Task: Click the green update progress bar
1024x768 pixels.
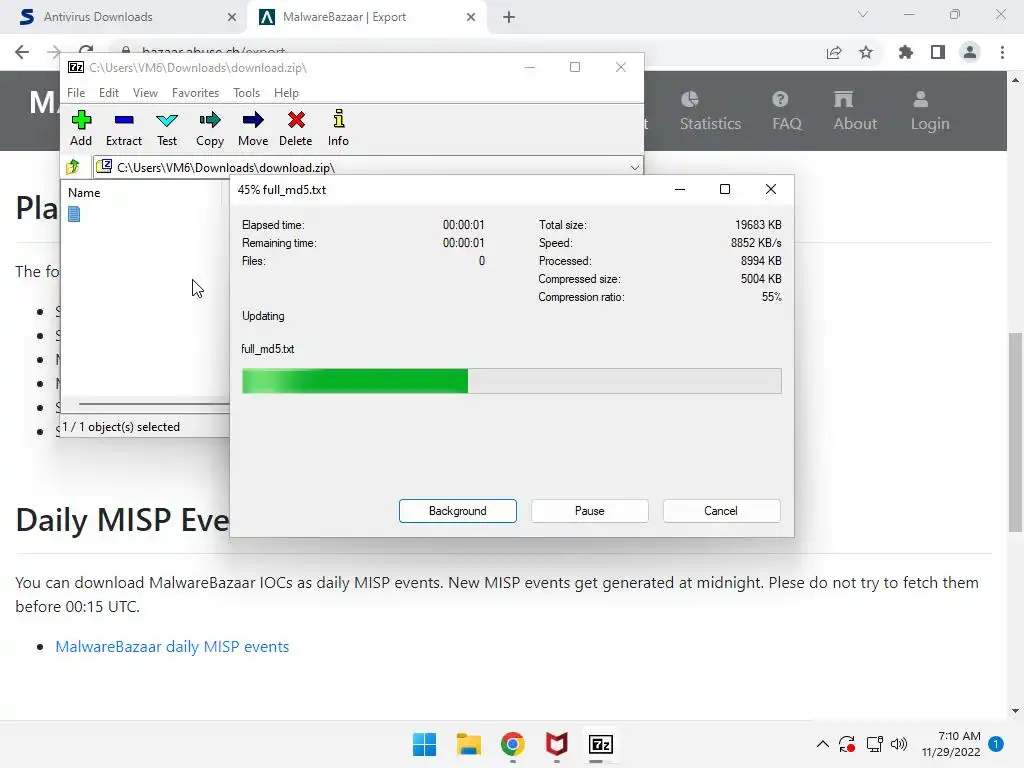Action: (x=511, y=381)
